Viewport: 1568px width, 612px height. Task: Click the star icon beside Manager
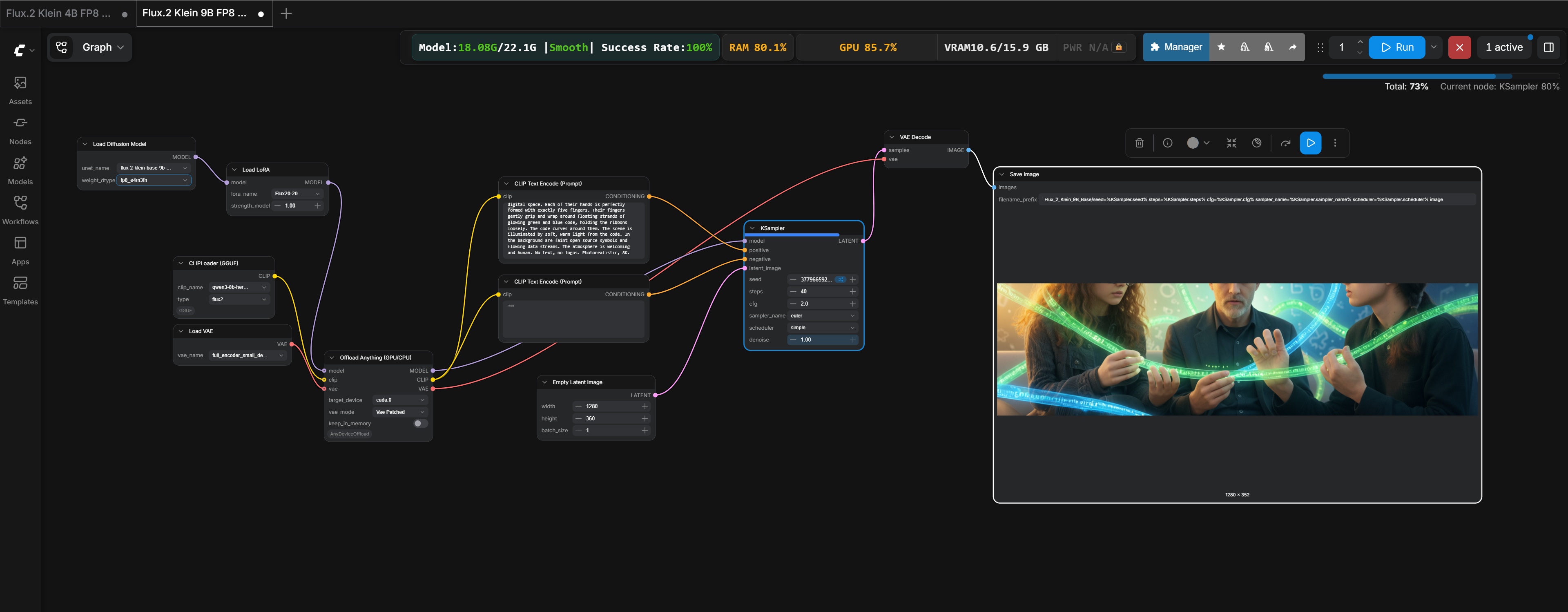[1221, 47]
